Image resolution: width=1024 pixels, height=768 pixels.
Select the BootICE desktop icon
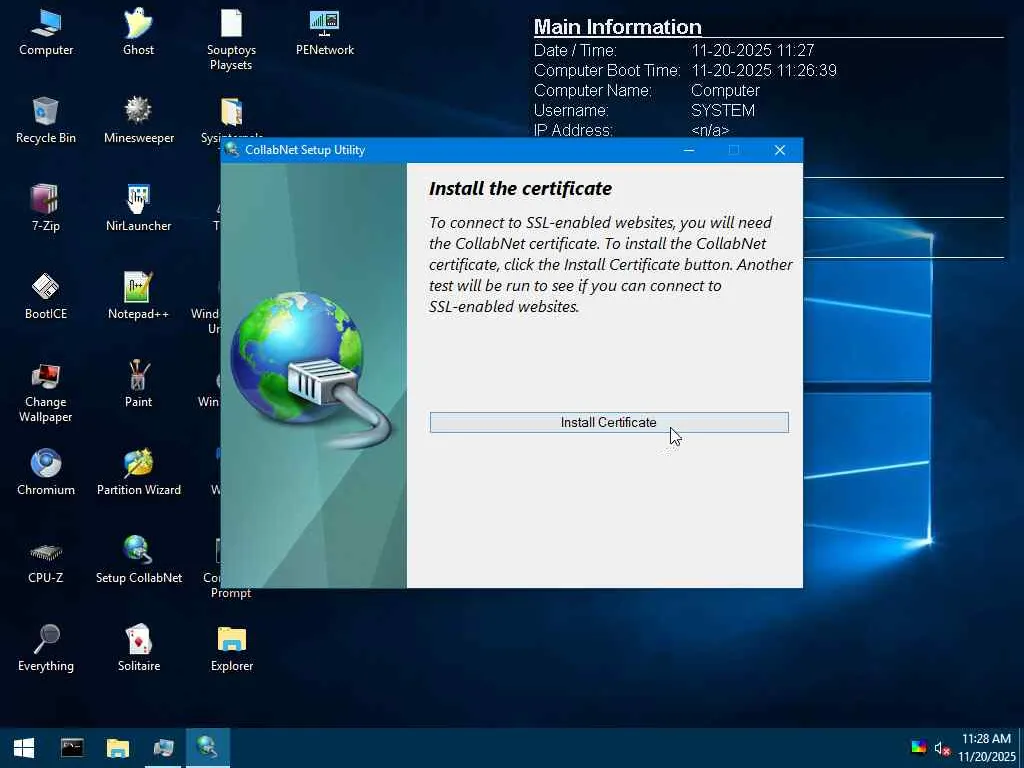[x=46, y=297]
